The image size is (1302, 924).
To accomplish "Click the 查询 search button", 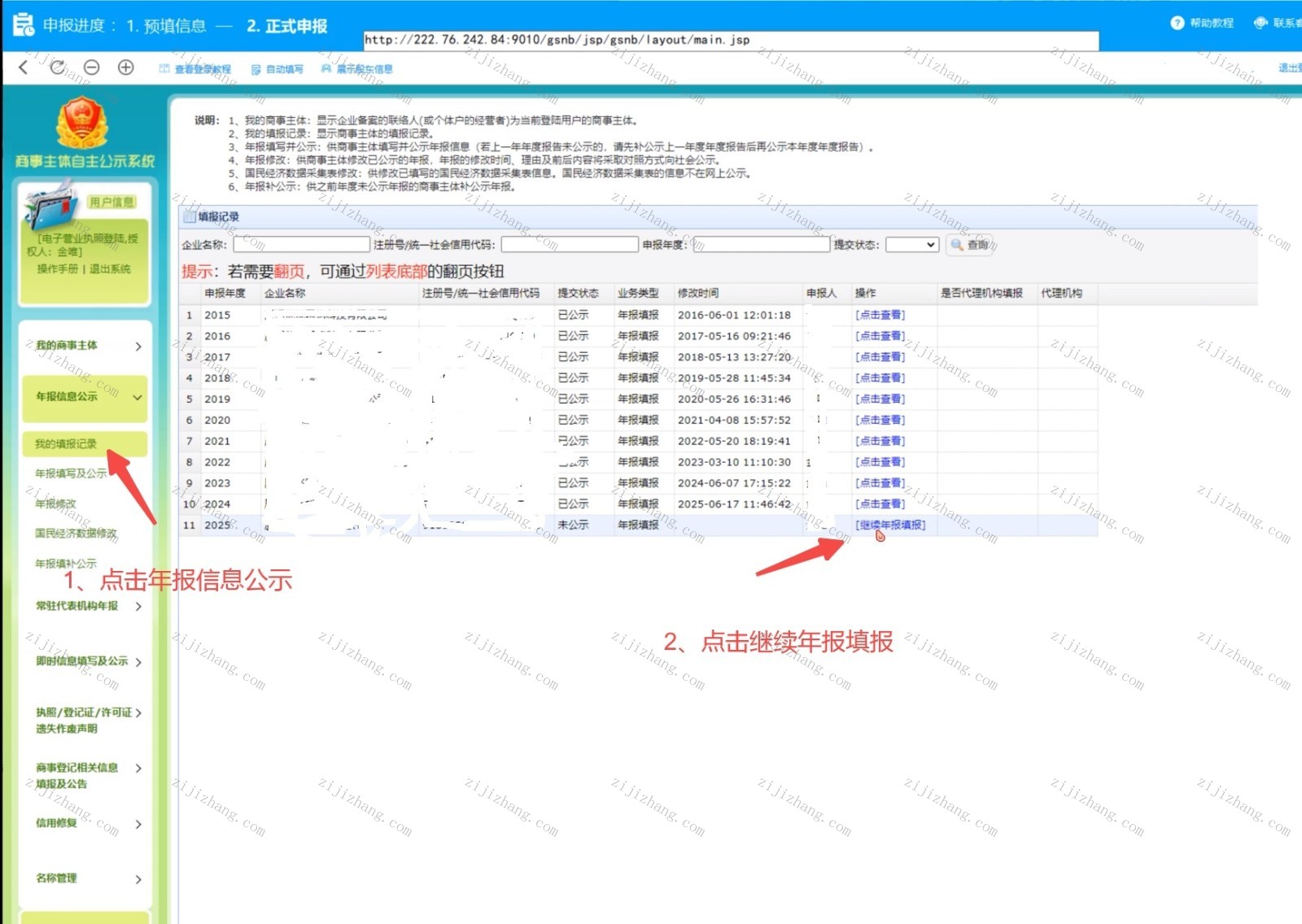I will (969, 245).
